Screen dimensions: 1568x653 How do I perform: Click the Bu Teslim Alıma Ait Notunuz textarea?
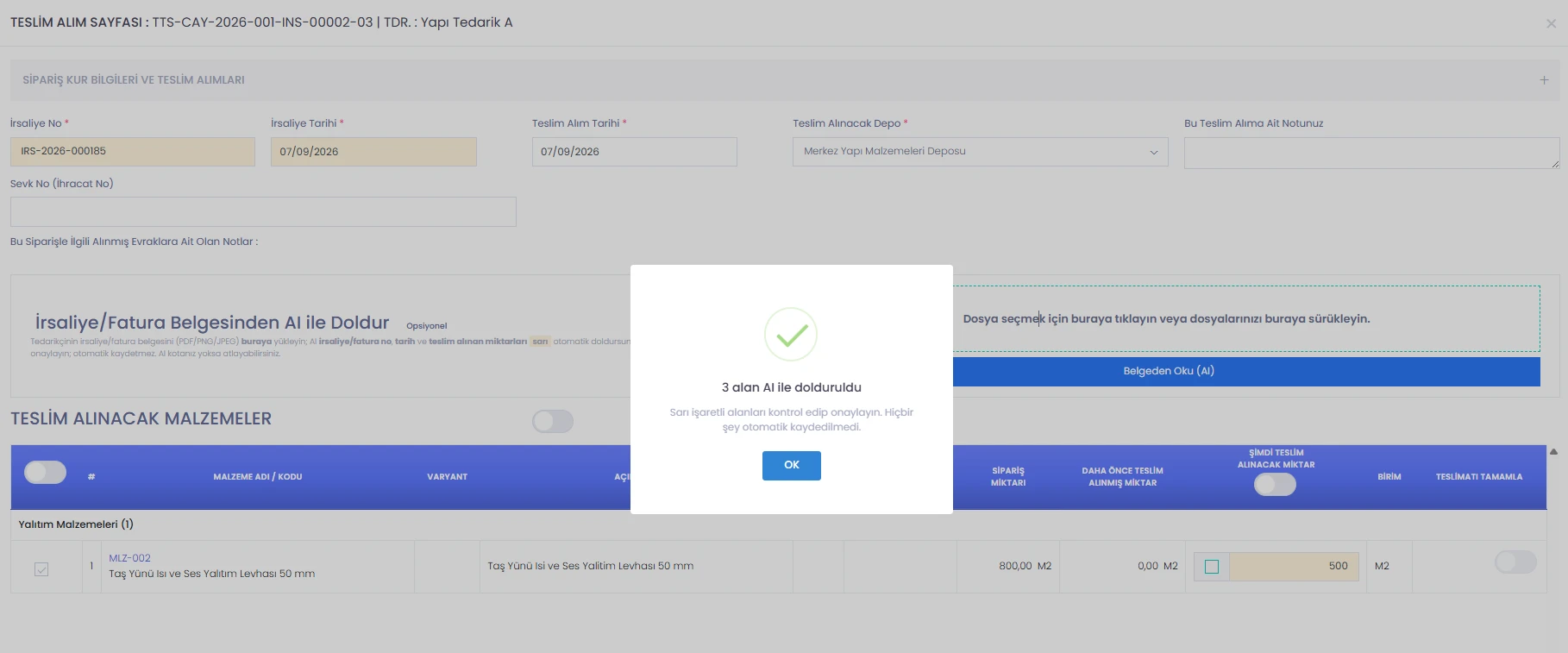point(1371,153)
